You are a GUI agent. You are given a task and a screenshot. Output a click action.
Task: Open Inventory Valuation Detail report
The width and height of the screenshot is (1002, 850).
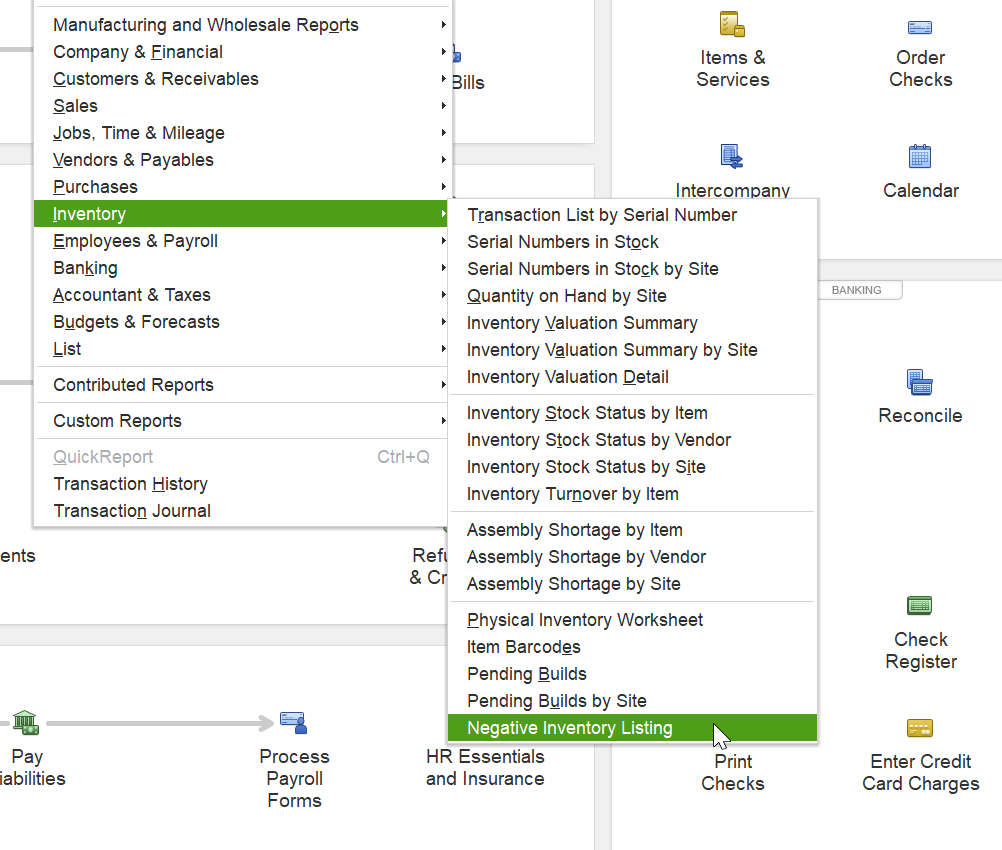point(633,377)
